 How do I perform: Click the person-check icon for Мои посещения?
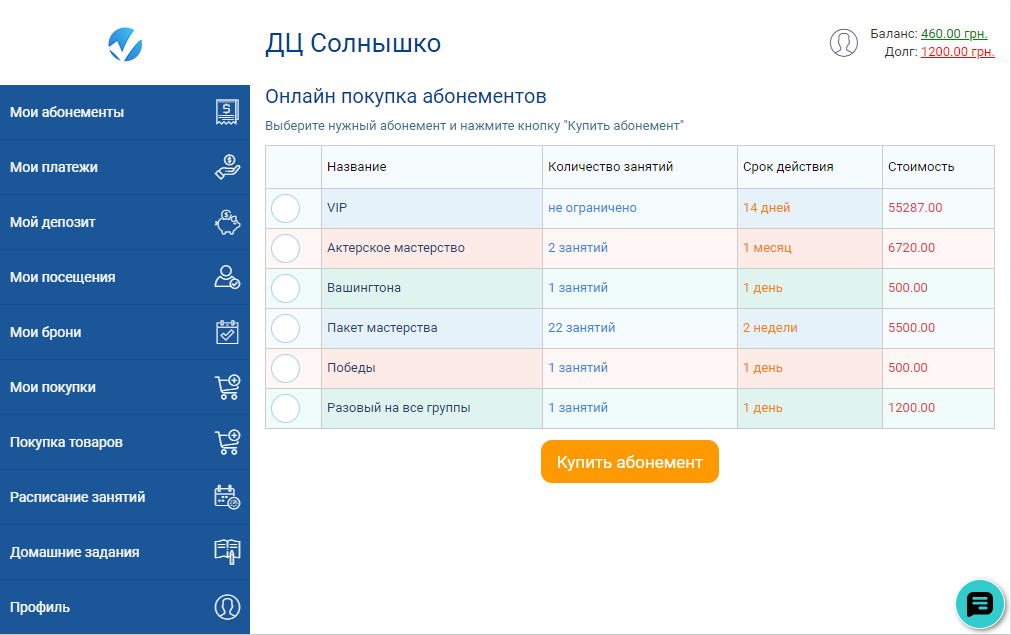click(227, 277)
